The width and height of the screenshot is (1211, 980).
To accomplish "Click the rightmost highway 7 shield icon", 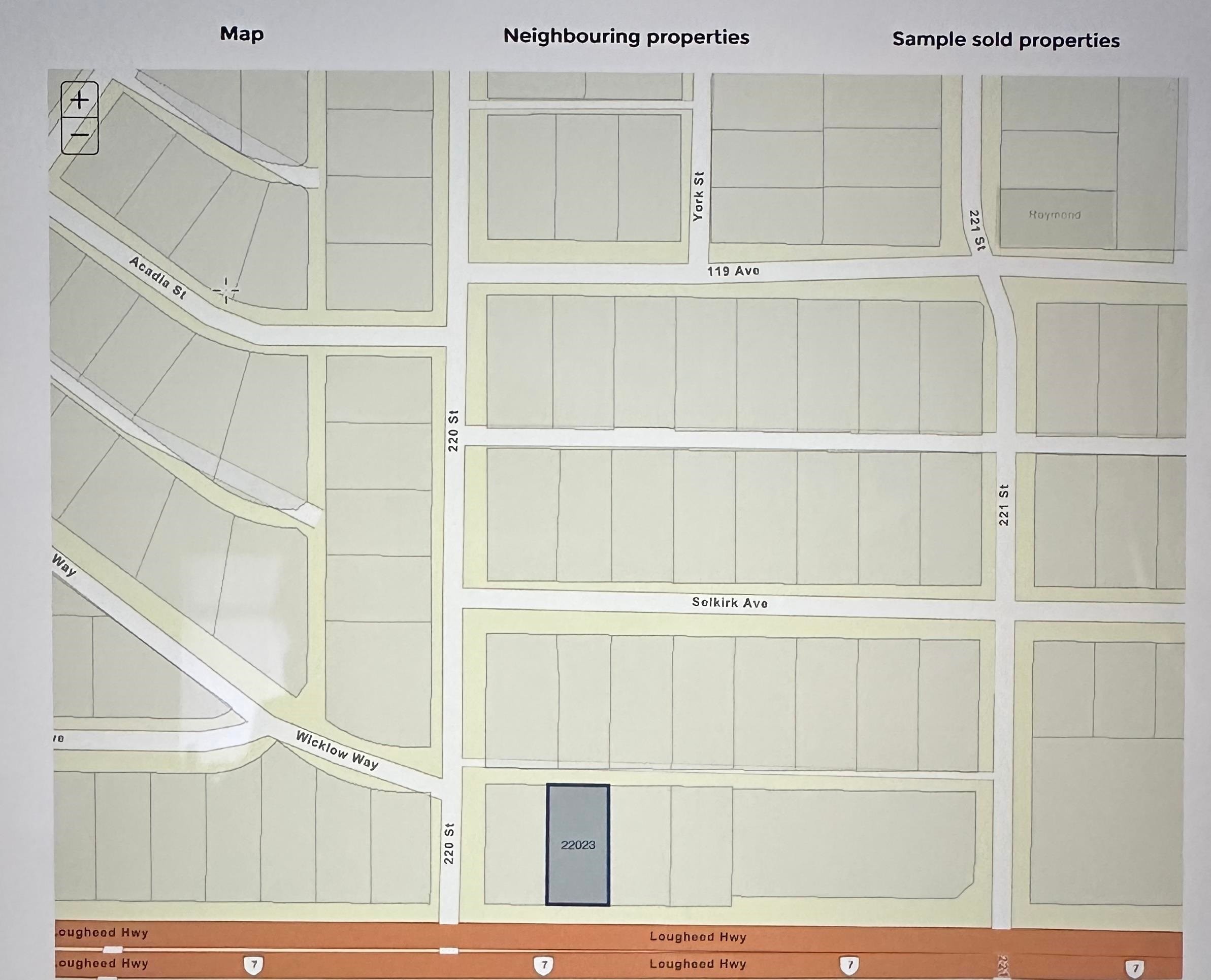I will 1135,968.
